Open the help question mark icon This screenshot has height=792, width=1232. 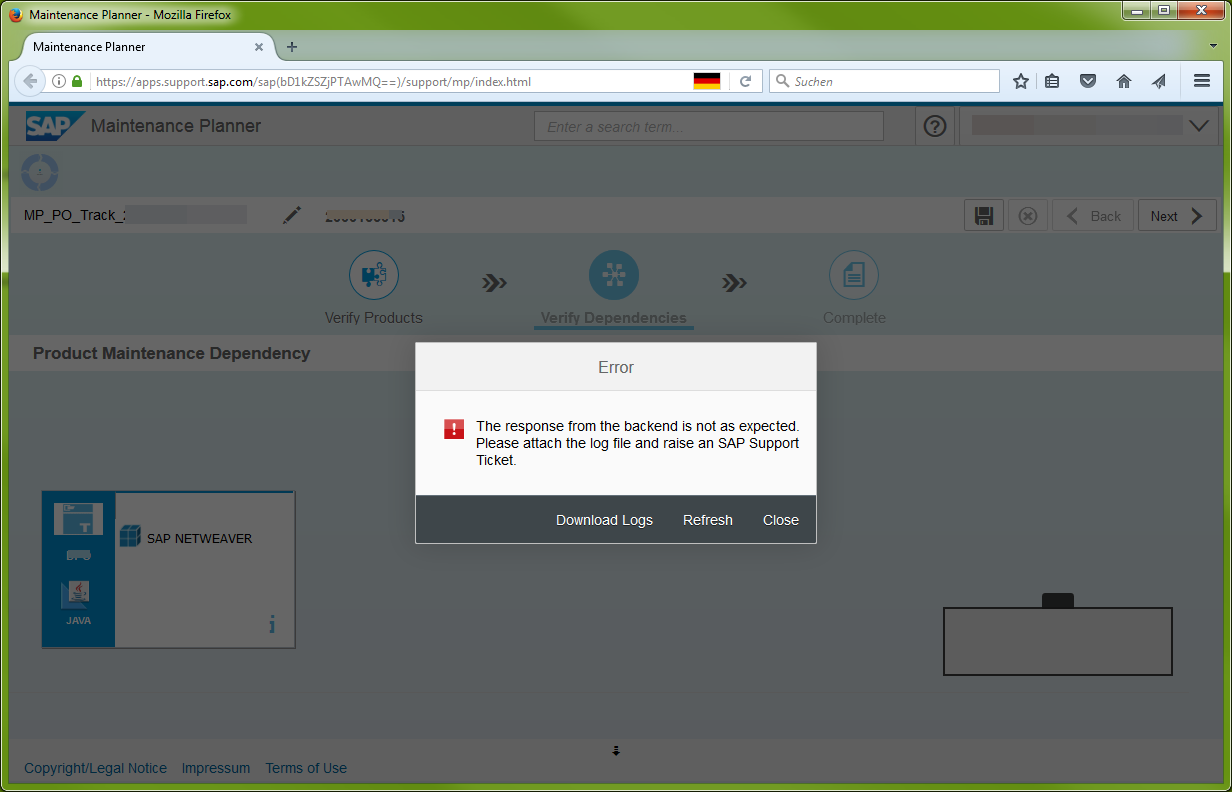click(935, 127)
